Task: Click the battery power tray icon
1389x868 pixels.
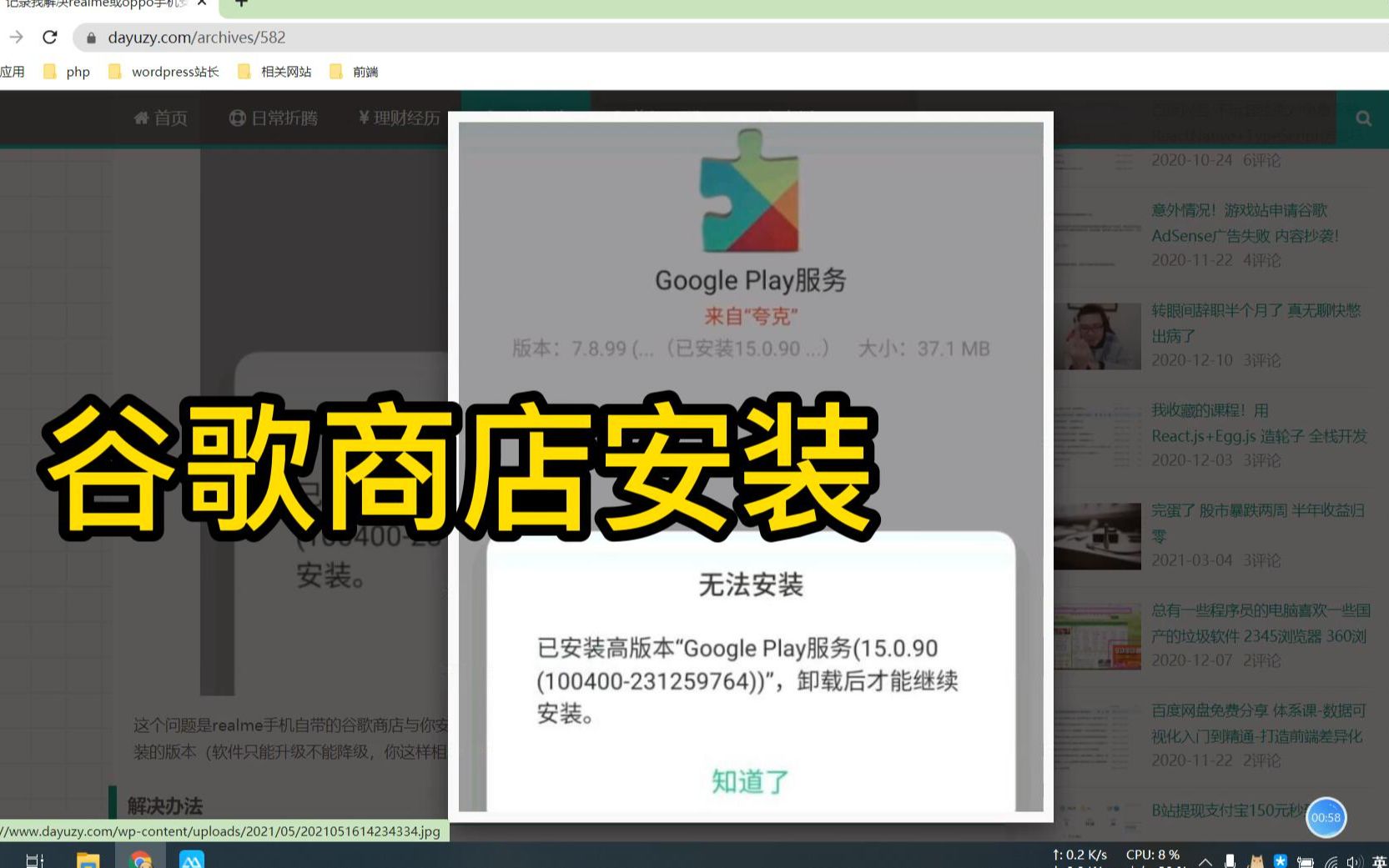Action: pos(1306,862)
